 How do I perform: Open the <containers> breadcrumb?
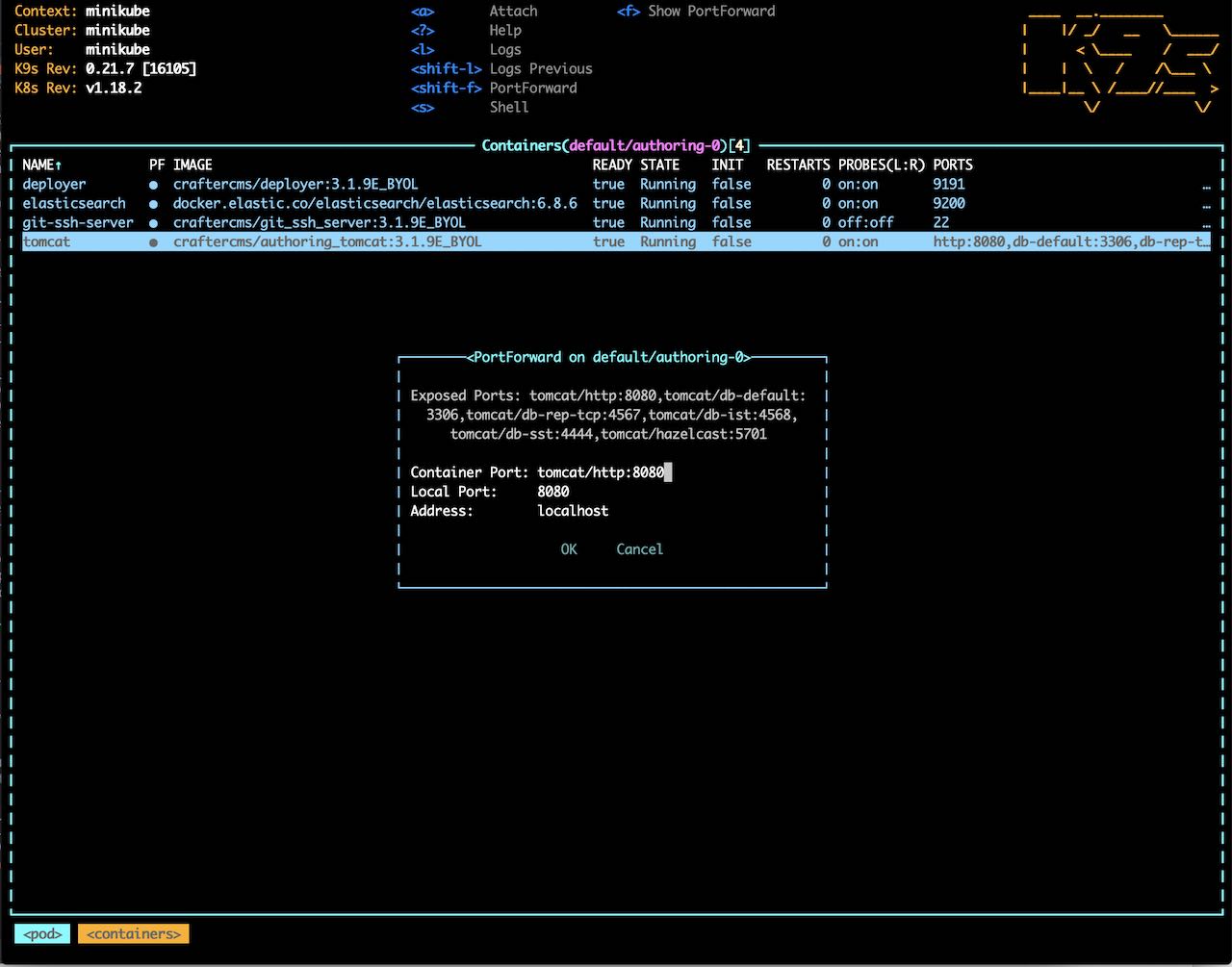(134, 933)
